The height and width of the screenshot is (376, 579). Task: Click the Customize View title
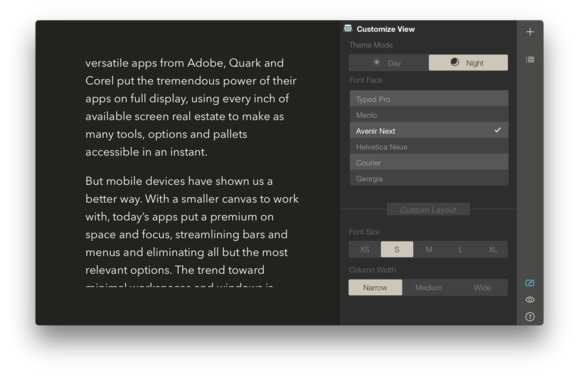pos(386,29)
